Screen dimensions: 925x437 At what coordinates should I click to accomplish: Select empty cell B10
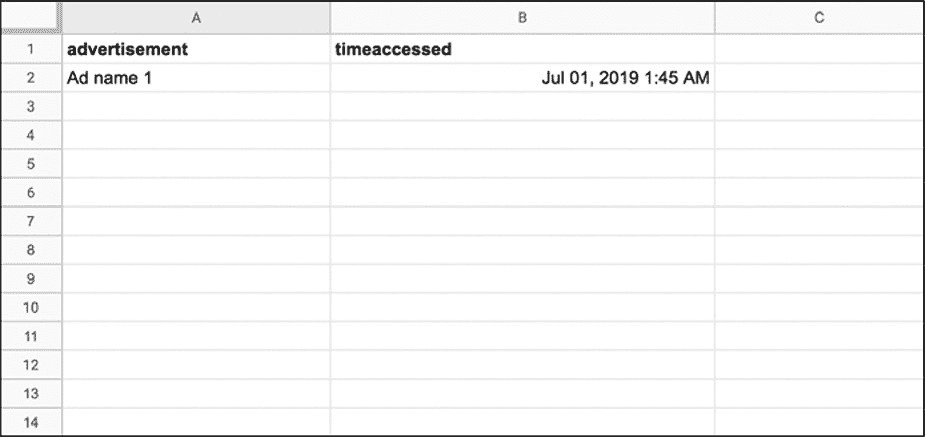pos(522,307)
